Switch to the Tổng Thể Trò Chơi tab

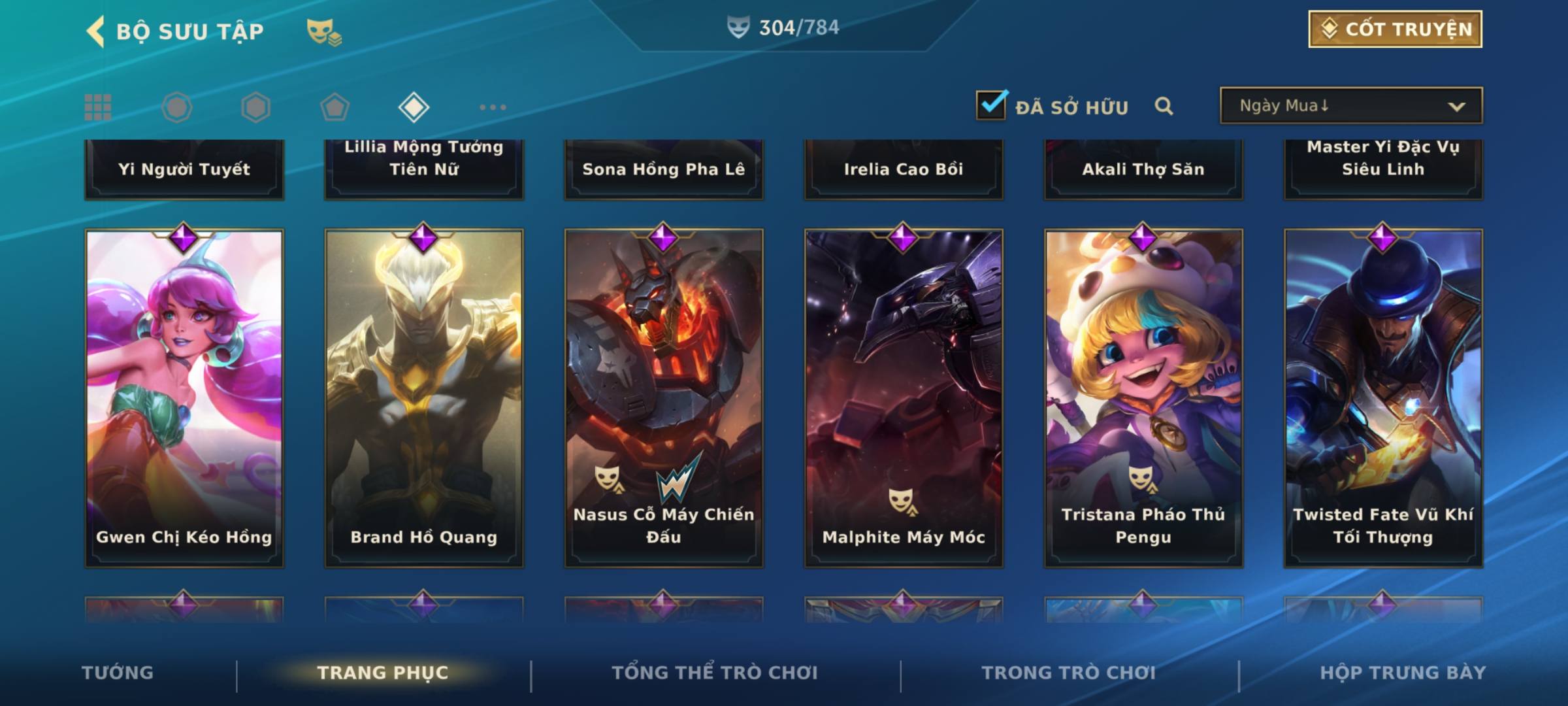pyautogui.click(x=715, y=673)
